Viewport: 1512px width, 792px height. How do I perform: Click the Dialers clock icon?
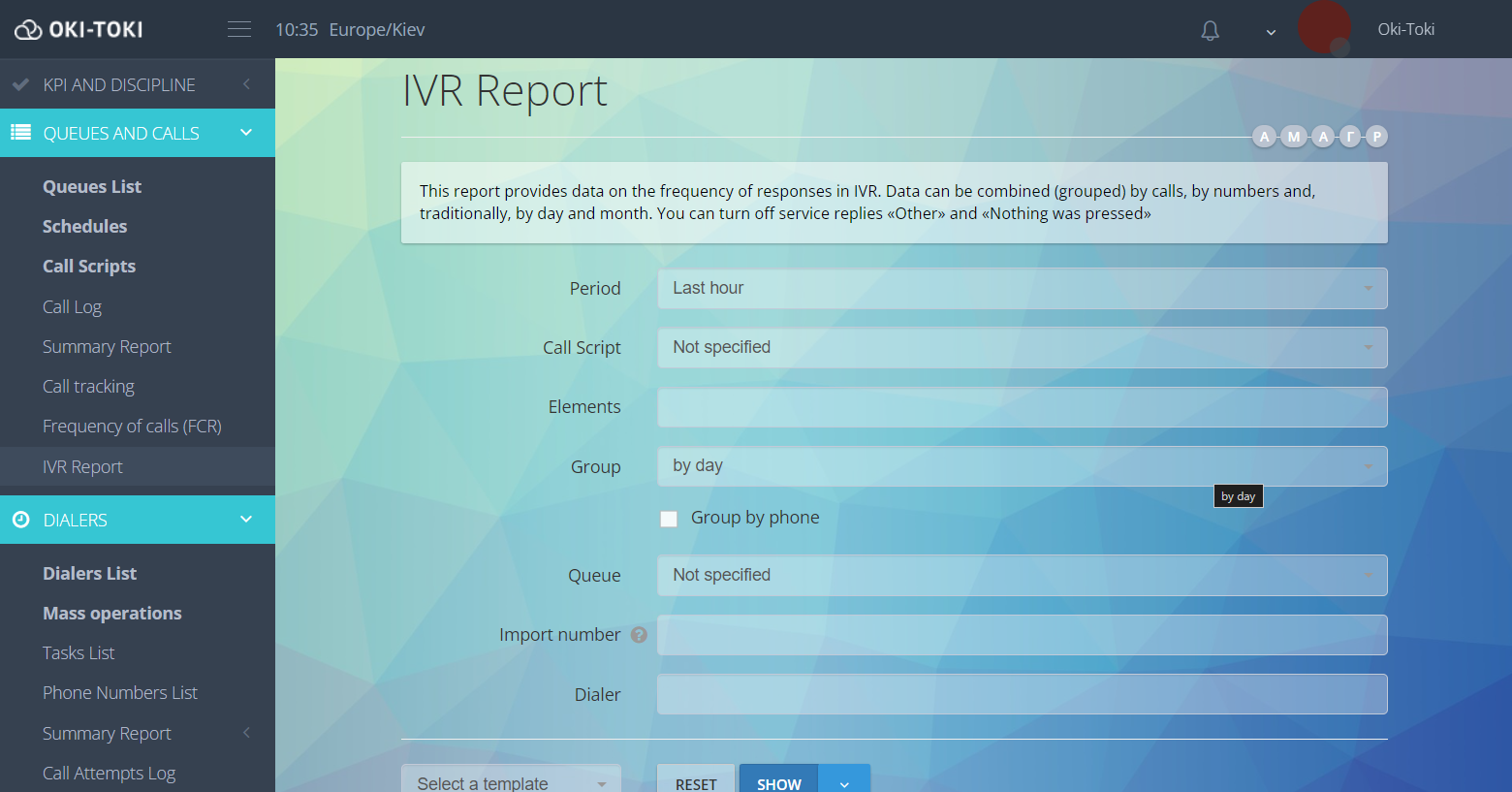pos(20,520)
